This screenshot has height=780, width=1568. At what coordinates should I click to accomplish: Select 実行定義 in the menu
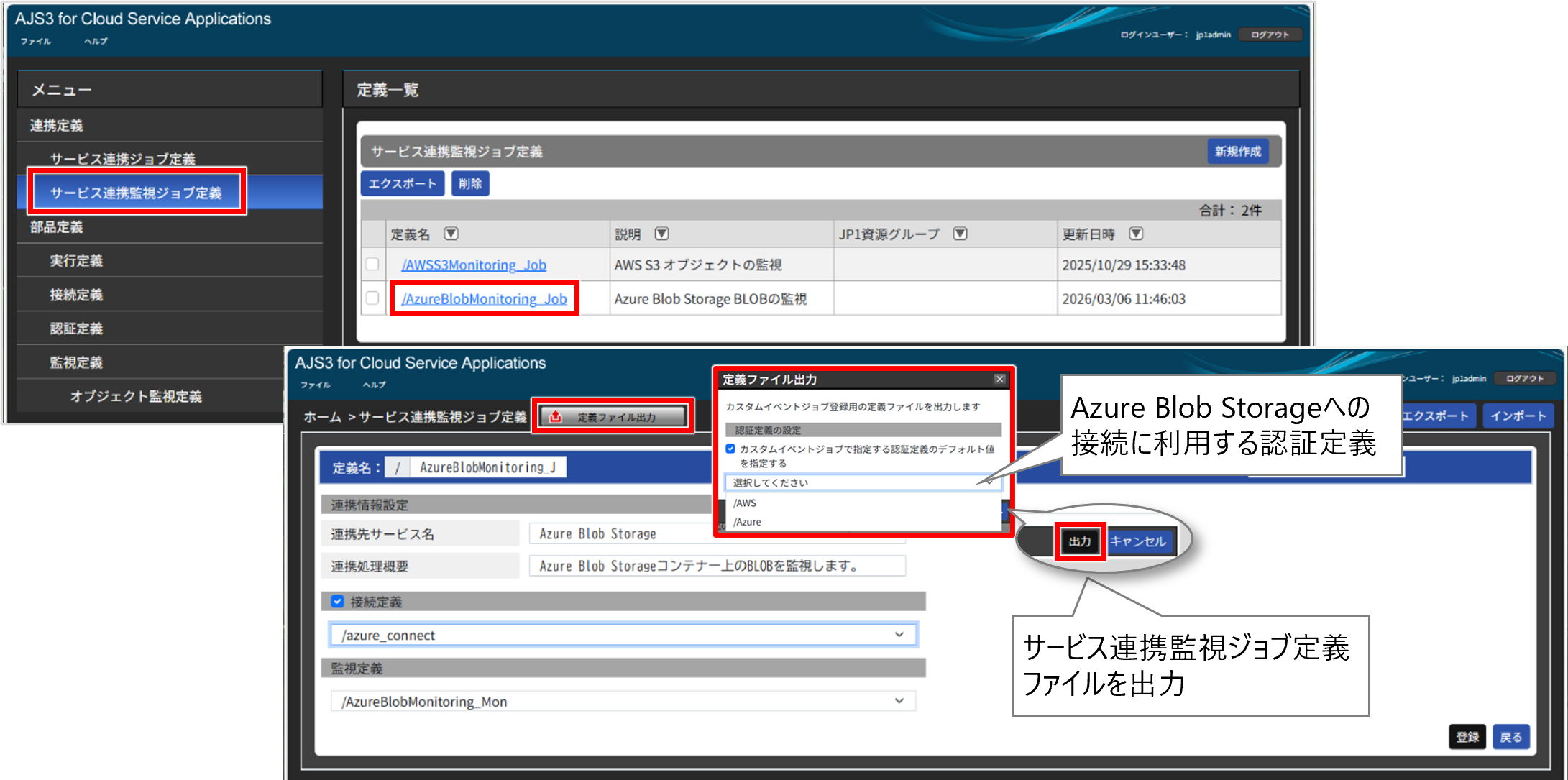[x=76, y=260]
